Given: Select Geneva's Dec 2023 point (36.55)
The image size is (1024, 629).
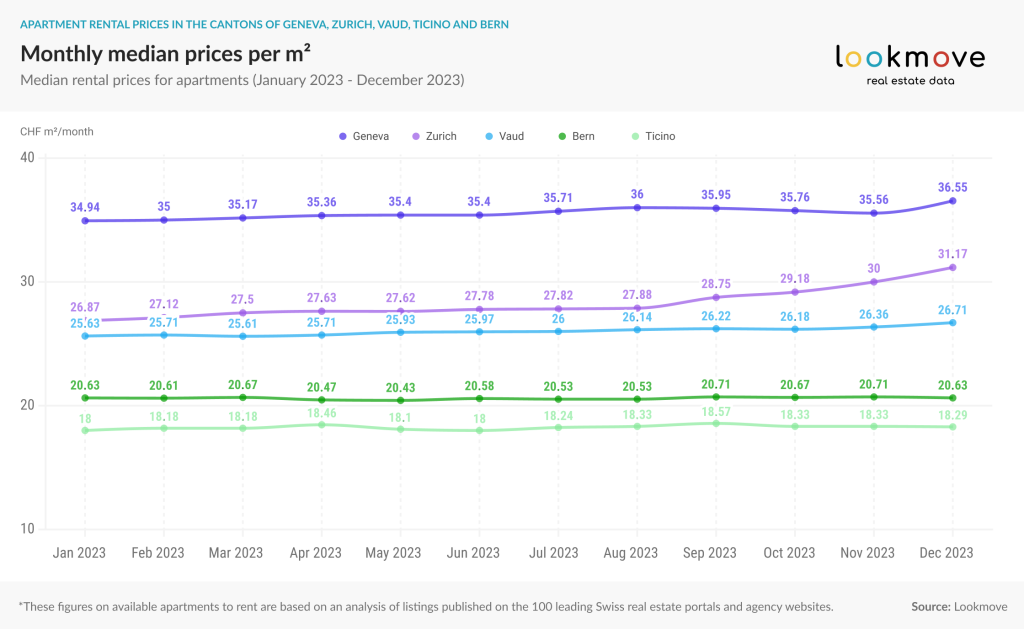Looking at the screenshot, I should coord(953,201).
